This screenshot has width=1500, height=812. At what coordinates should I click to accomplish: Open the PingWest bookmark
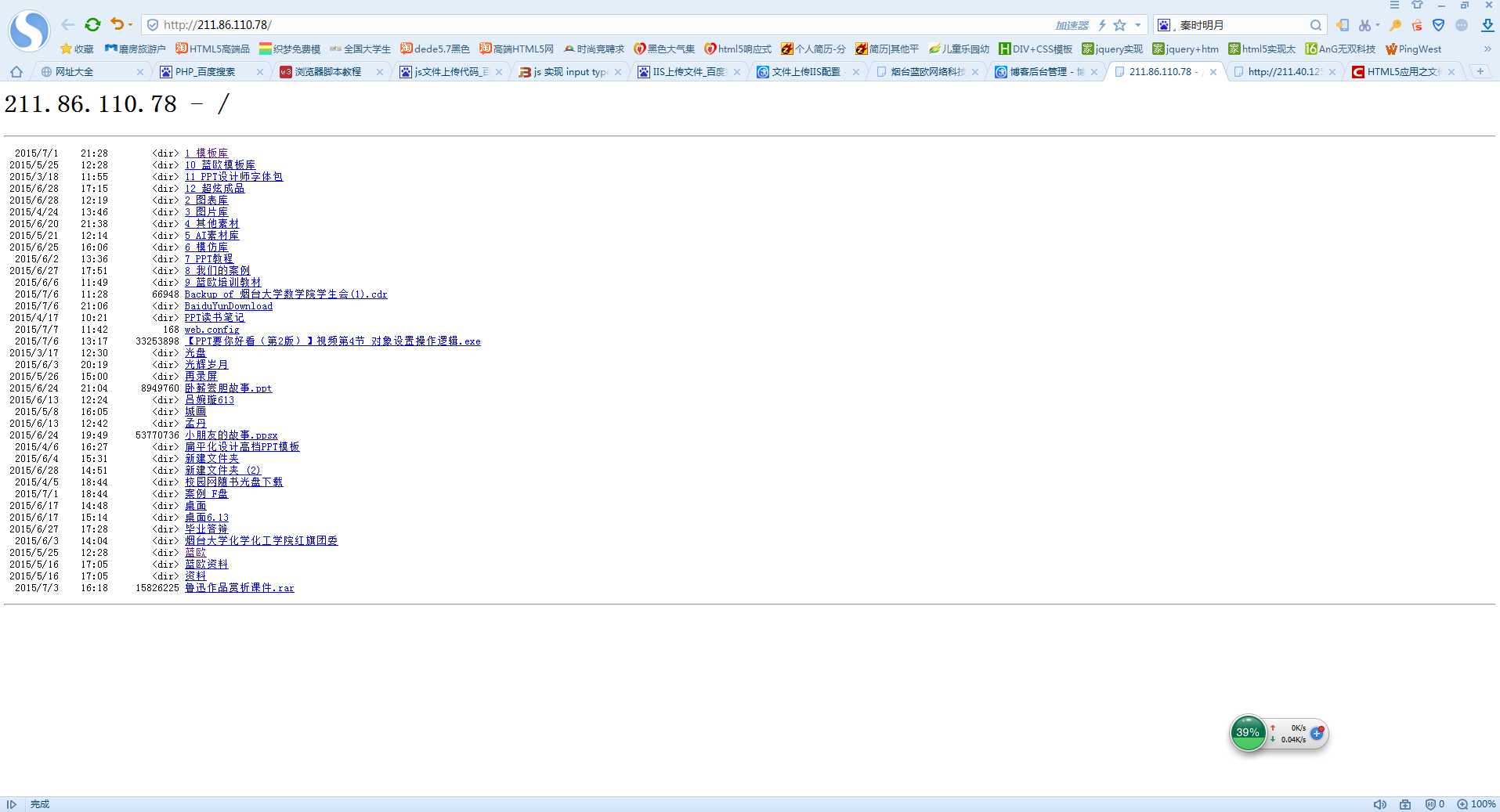coord(1414,49)
